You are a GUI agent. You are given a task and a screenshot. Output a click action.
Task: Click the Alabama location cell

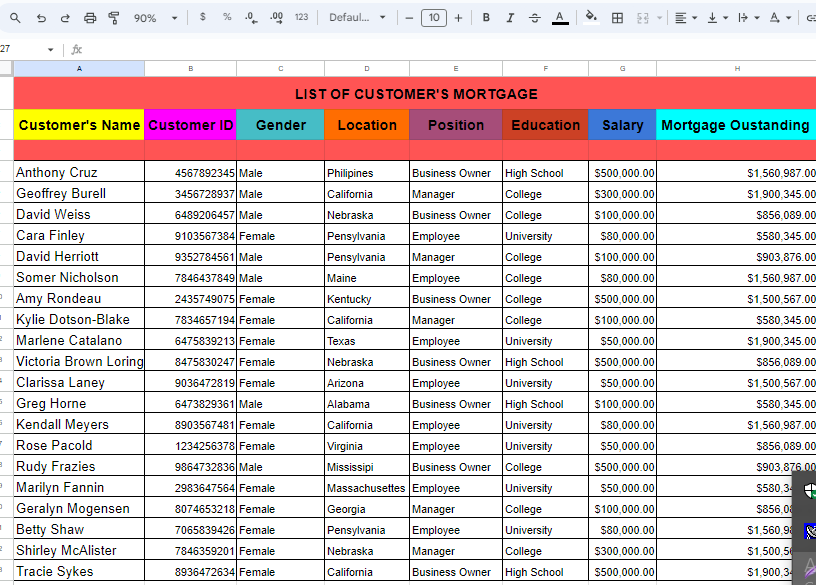[367, 403]
